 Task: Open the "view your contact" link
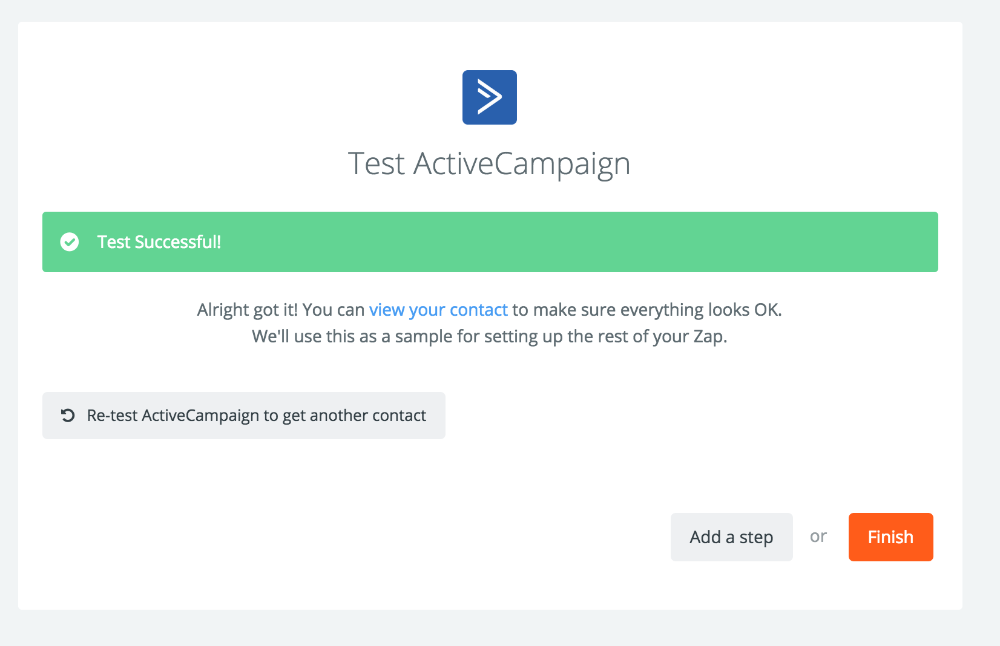coord(438,310)
